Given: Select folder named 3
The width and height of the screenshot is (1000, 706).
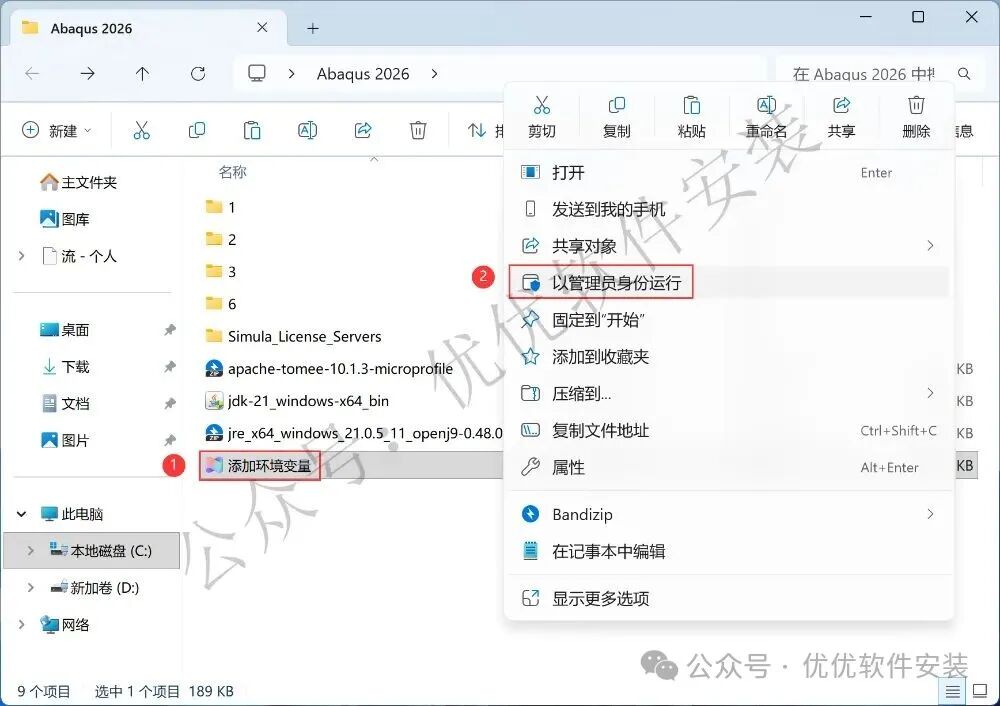Looking at the screenshot, I should (221, 272).
